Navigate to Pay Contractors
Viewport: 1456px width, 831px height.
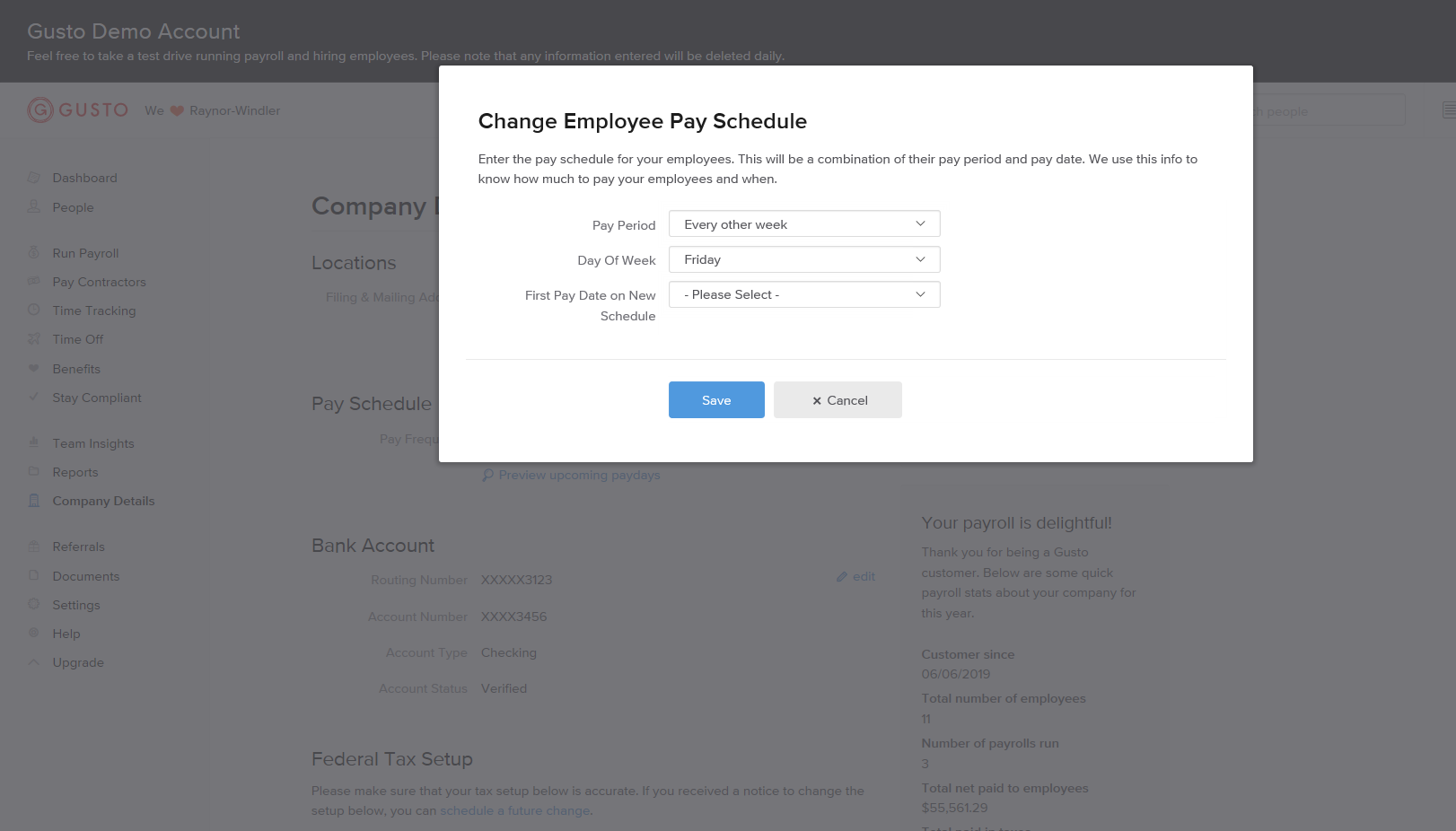(100, 282)
